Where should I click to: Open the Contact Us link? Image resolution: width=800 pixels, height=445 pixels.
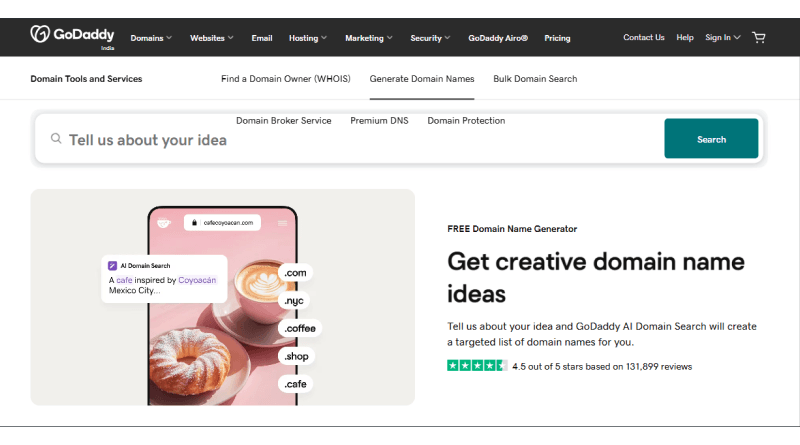point(643,38)
